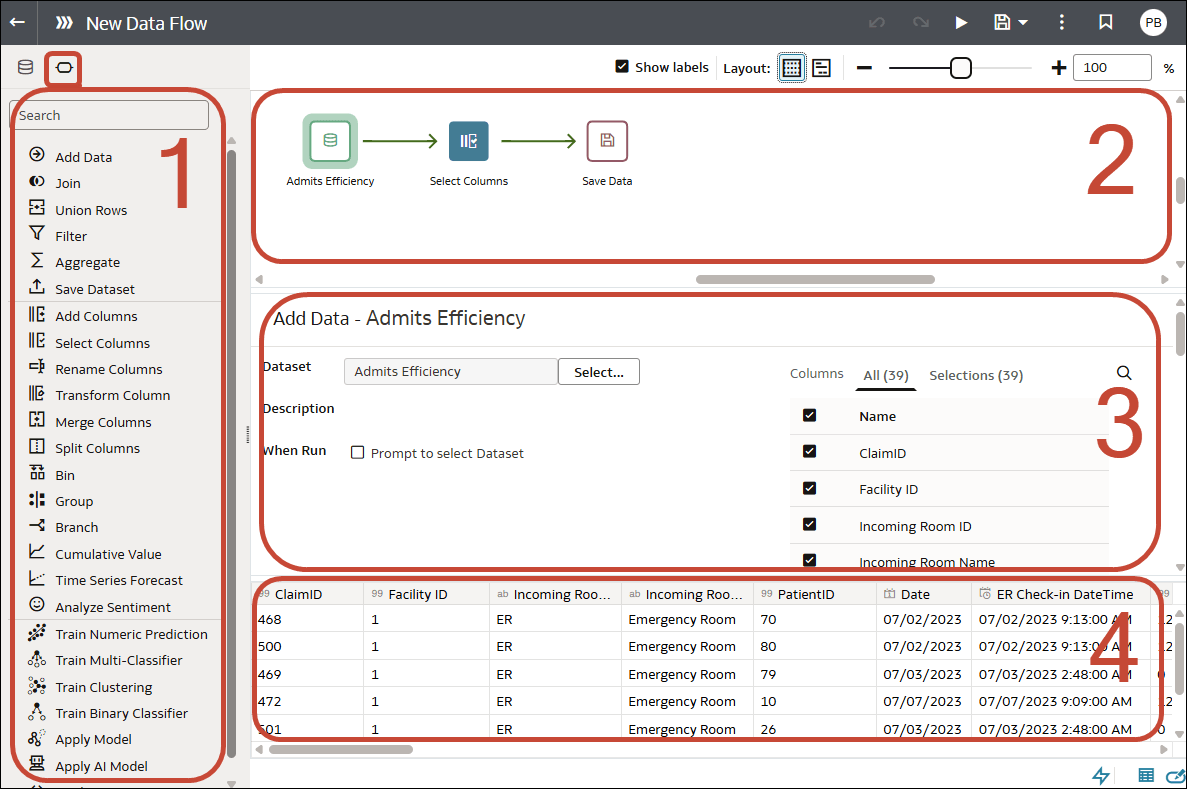Click the back arrow to exit the flow
The image size is (1187, 789).
pos(17,22)
